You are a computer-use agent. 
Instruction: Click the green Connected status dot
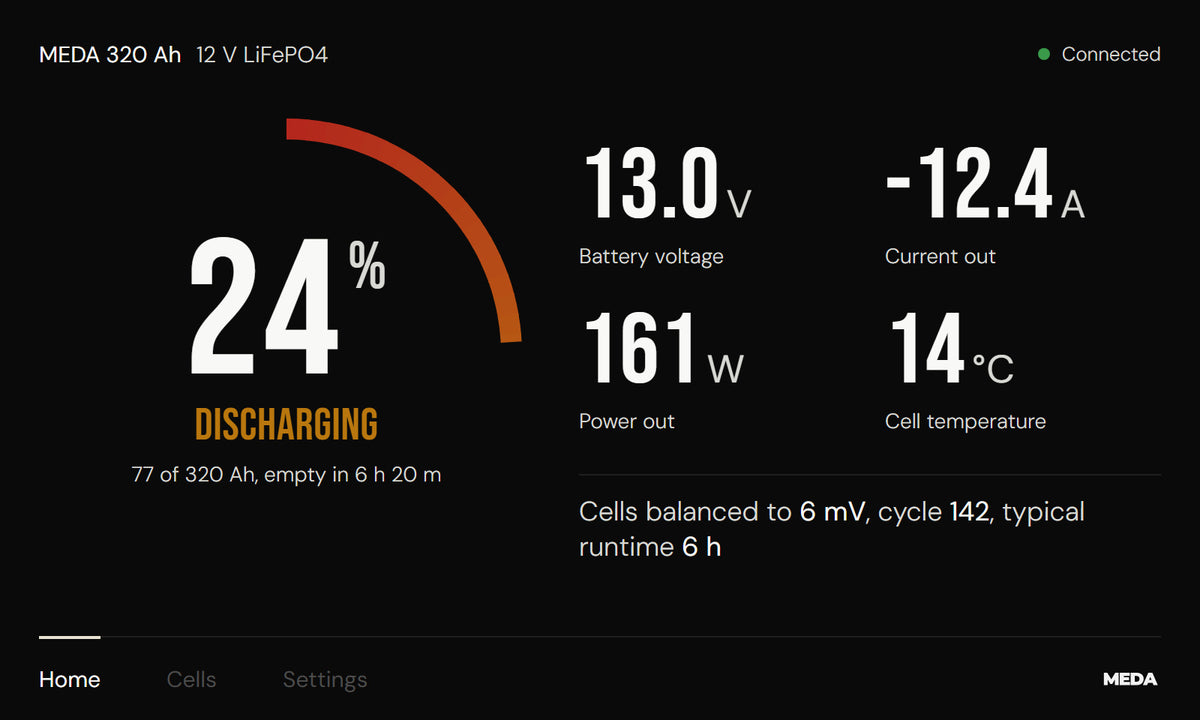[x=1044, y=55]
